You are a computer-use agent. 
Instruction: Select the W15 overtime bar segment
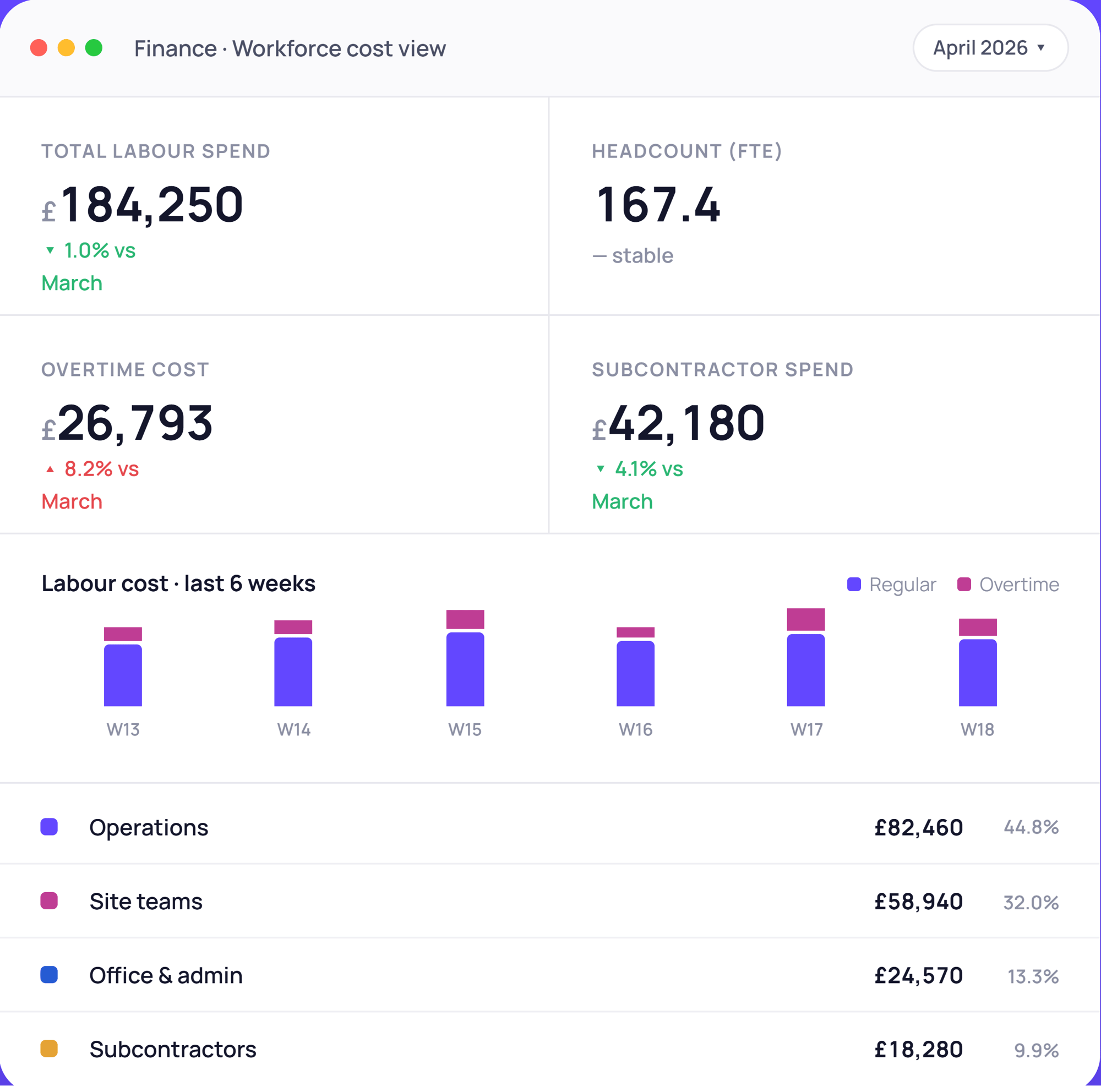click(x=465, y=620)
